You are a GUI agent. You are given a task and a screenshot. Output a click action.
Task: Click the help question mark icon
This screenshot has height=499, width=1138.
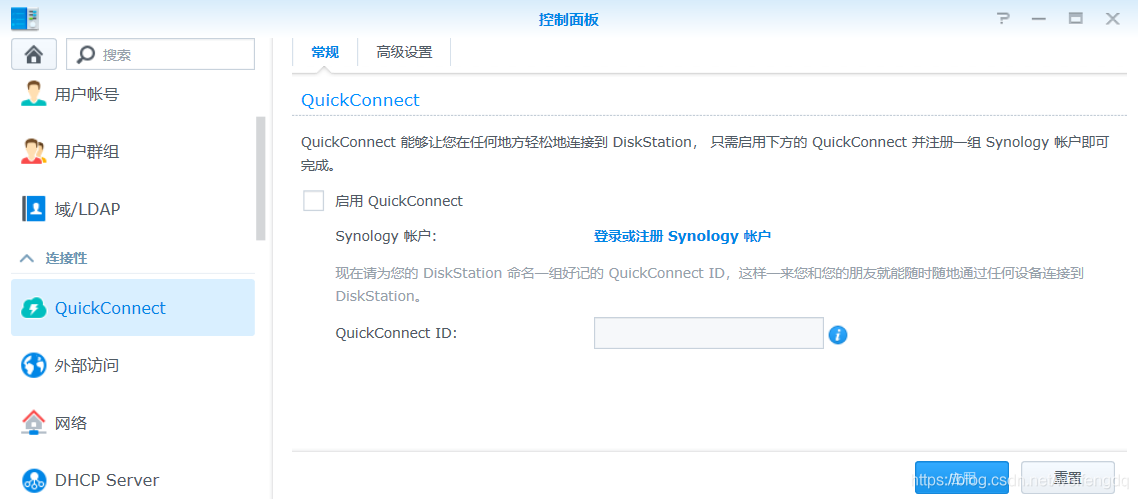[x=1003, y=19]
